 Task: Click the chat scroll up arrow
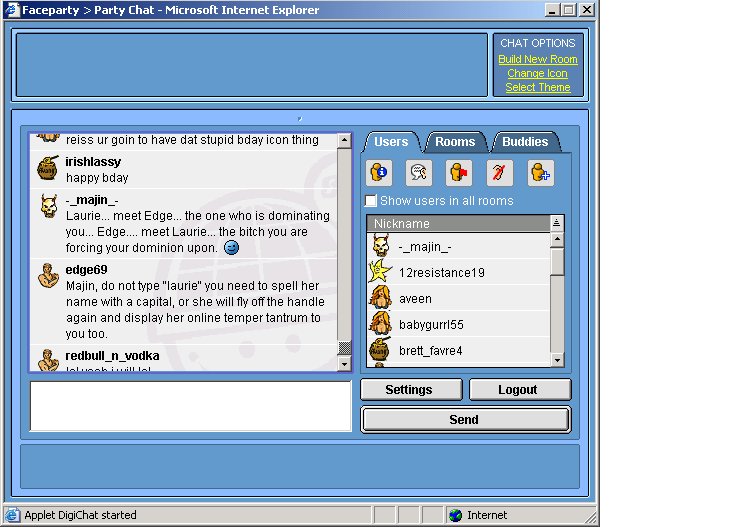(x=344, y=140)
